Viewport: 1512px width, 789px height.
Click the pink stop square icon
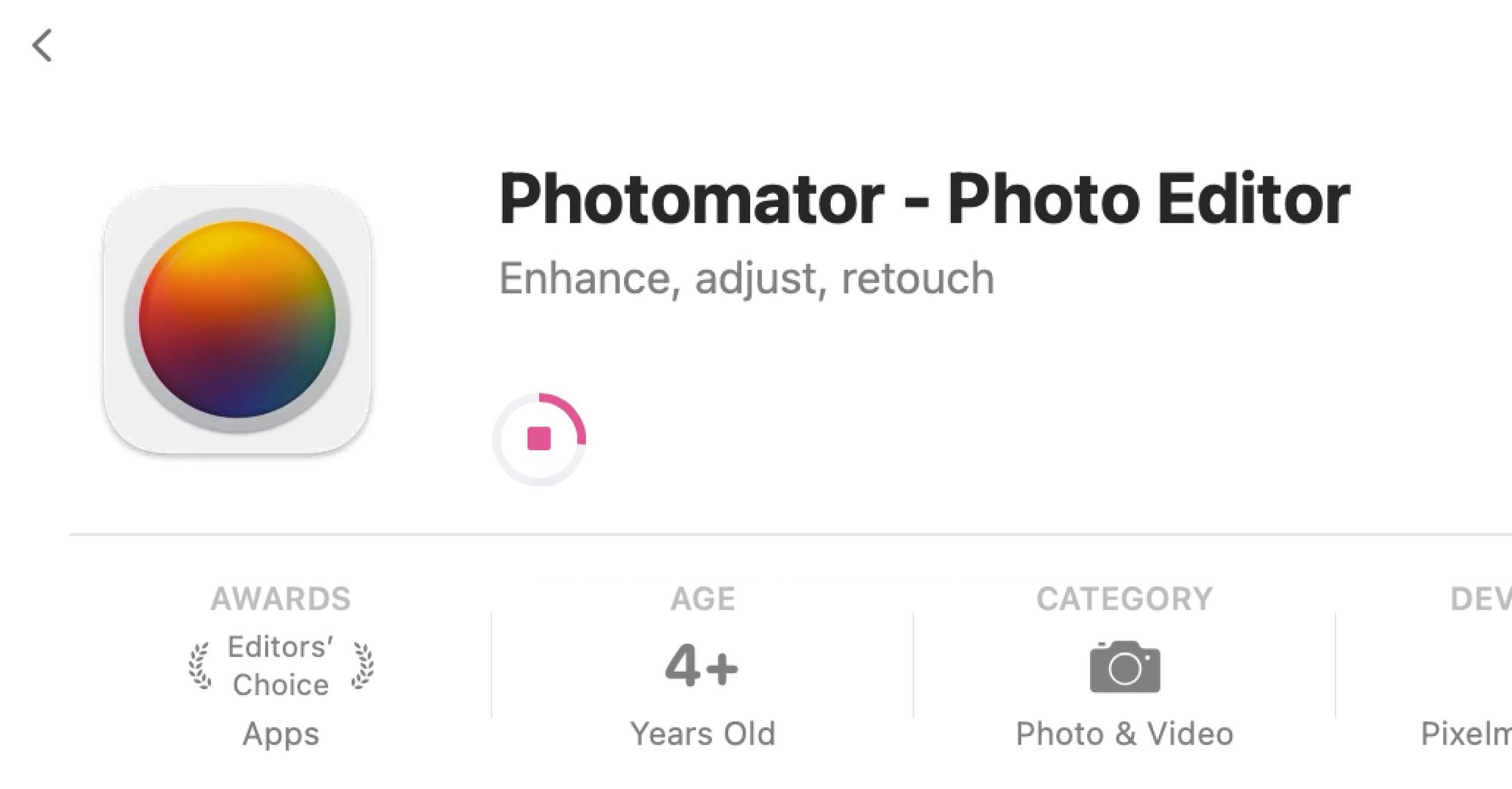[539, 439]
